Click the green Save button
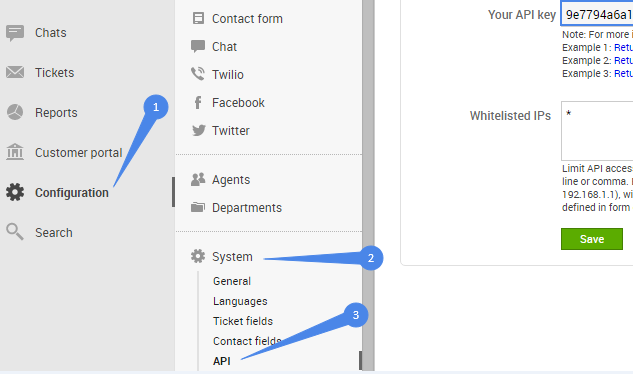This screenshot has height=374, width=633. click(592, 239)
